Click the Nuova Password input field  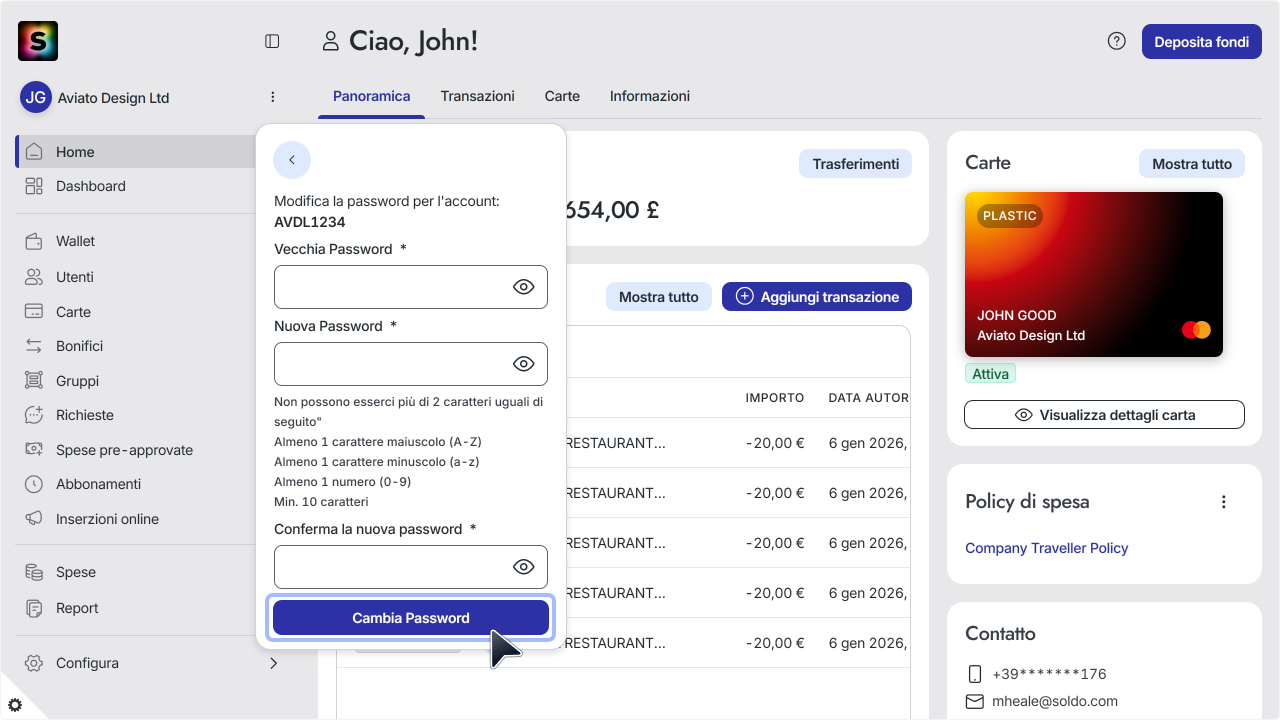pos(411,364)
